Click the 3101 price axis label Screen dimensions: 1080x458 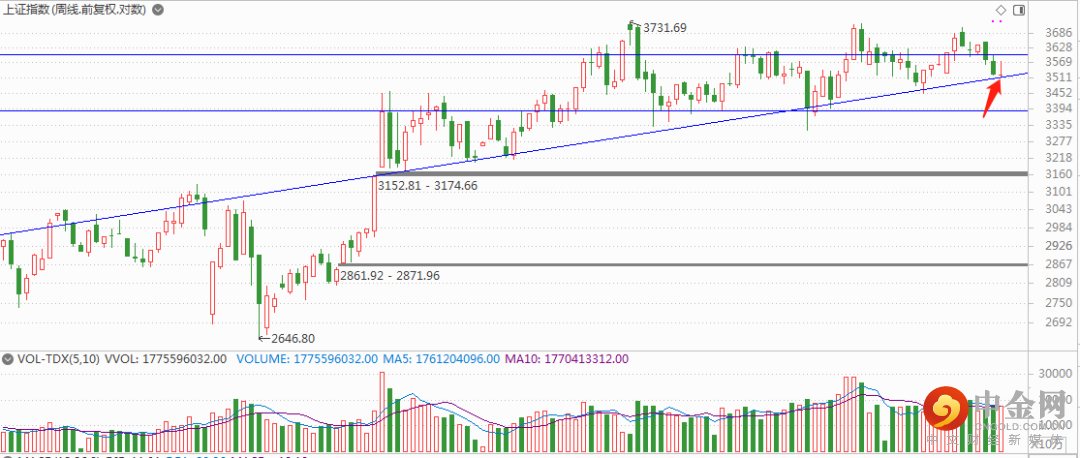1057,191
